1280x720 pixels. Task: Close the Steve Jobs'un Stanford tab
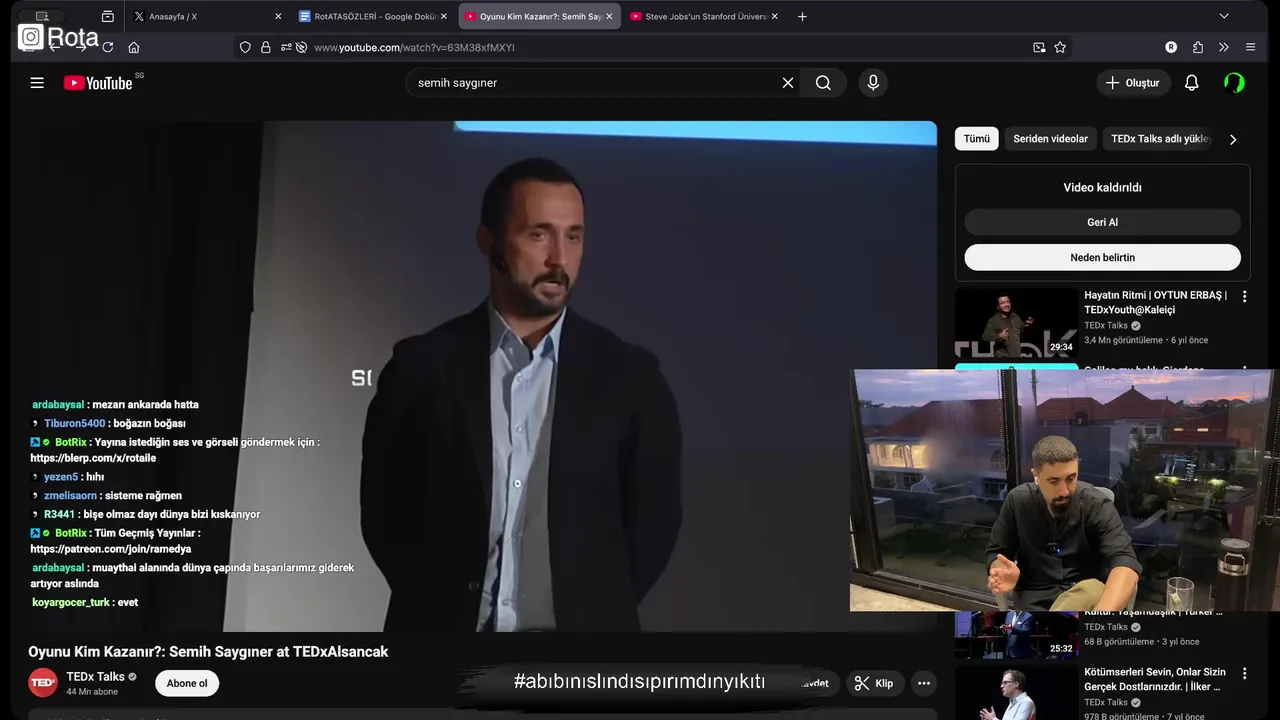click(774, 17)
